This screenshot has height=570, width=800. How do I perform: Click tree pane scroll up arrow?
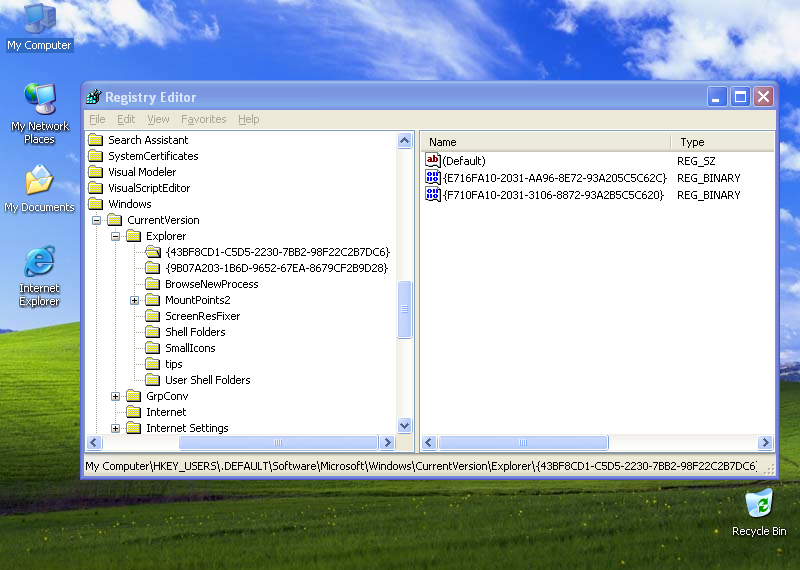(405, 140)
